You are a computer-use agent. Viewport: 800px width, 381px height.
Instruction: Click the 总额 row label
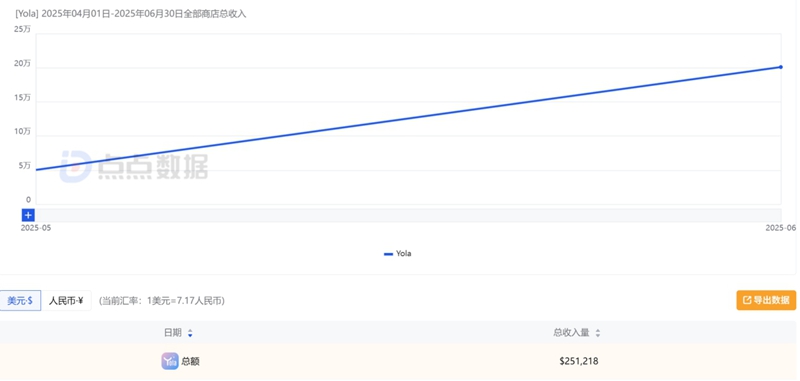[x=190, y=362]
